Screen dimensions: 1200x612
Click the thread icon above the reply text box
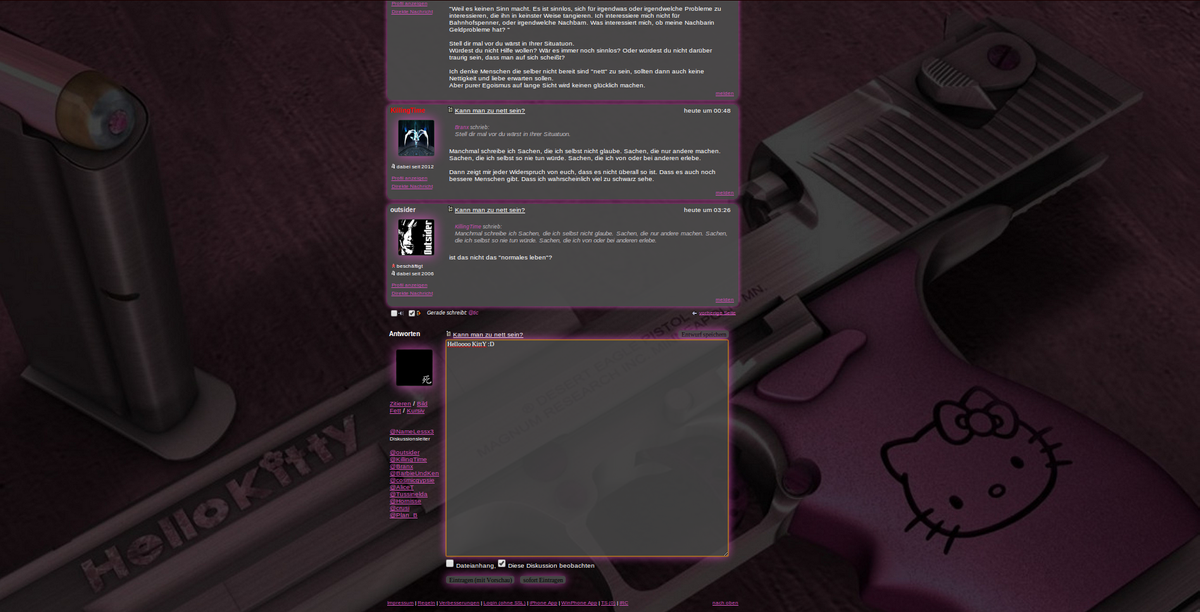coord(449,334)
